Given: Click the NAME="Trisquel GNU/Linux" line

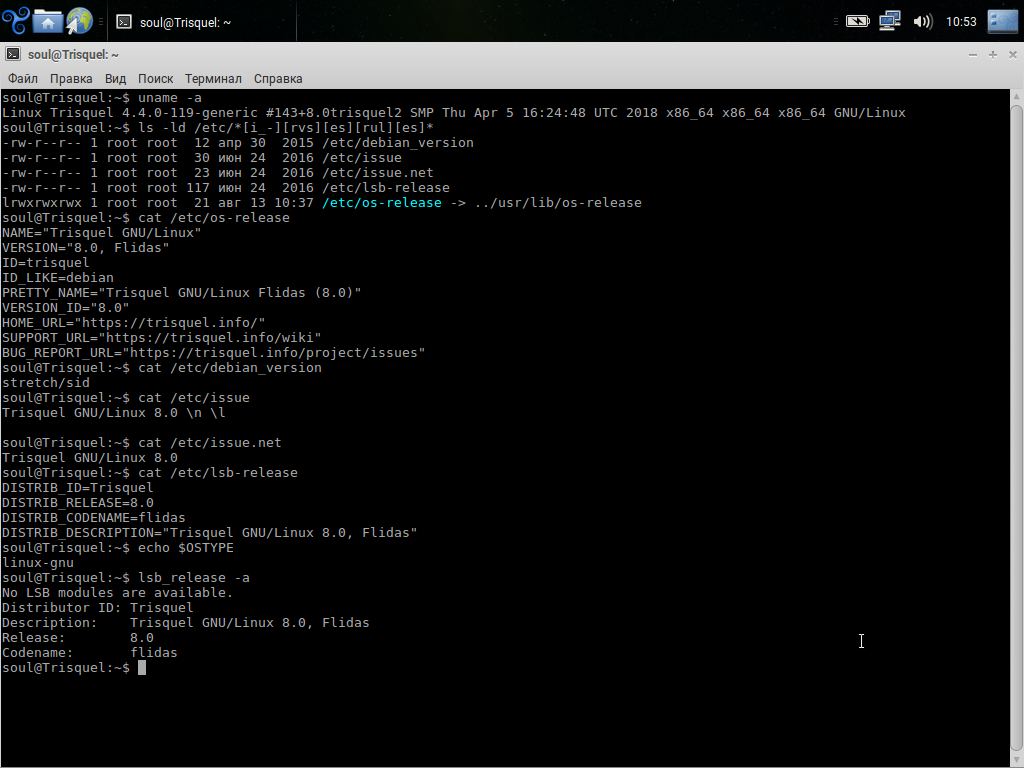Looking at the screenshot, I should [x=101, y=233].
